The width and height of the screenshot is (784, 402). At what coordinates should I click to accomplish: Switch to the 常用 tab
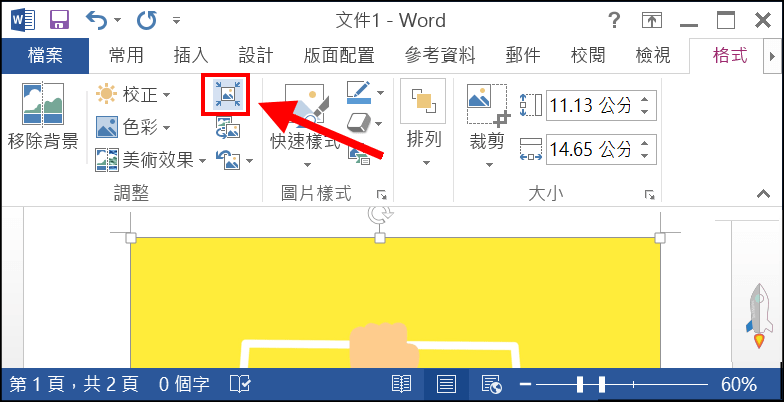[x=126, y=56]
